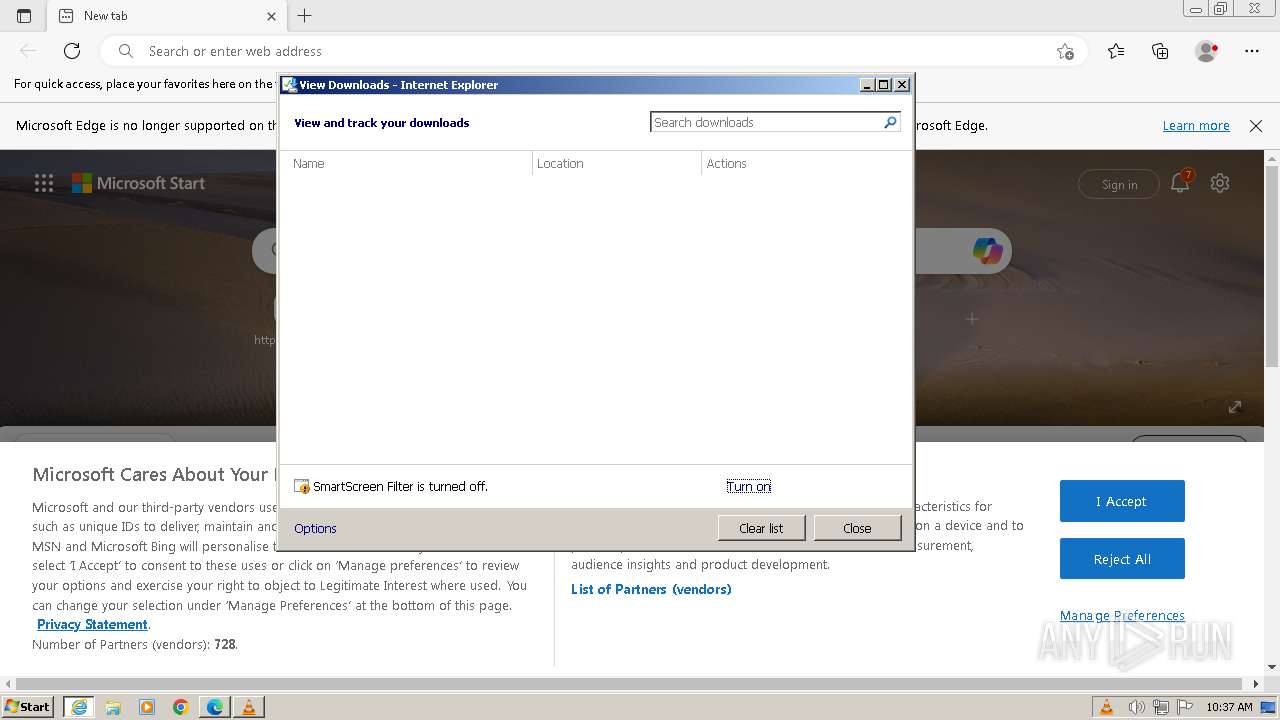Open Microsoft Start page settings gear
The image size is (1280, 720).
pos(1220,183)
